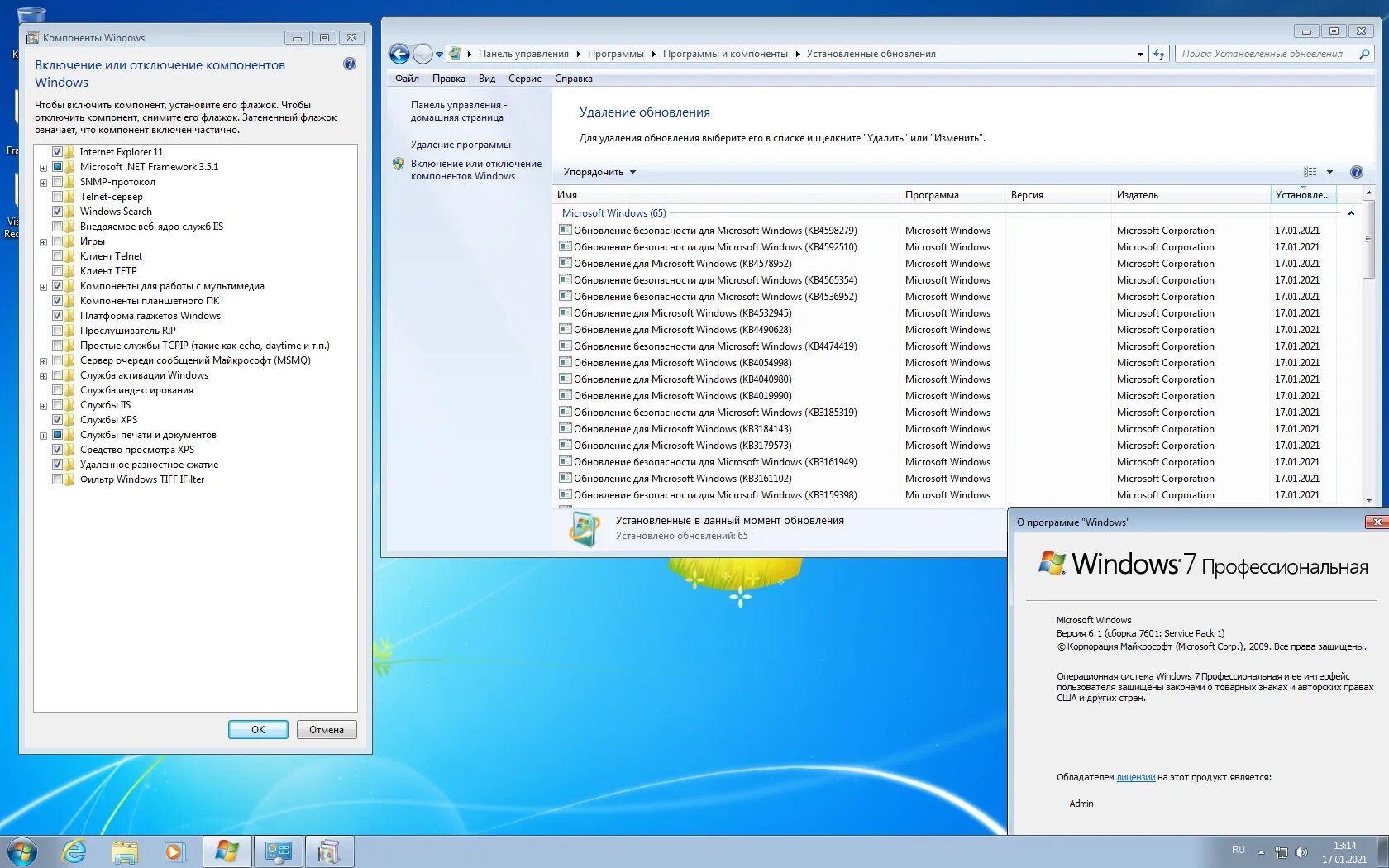Image resolution: width=1389 pixels, height=868 pixels.
Task: Open address bar history dropdown arrow
Action: [1140, 55]
